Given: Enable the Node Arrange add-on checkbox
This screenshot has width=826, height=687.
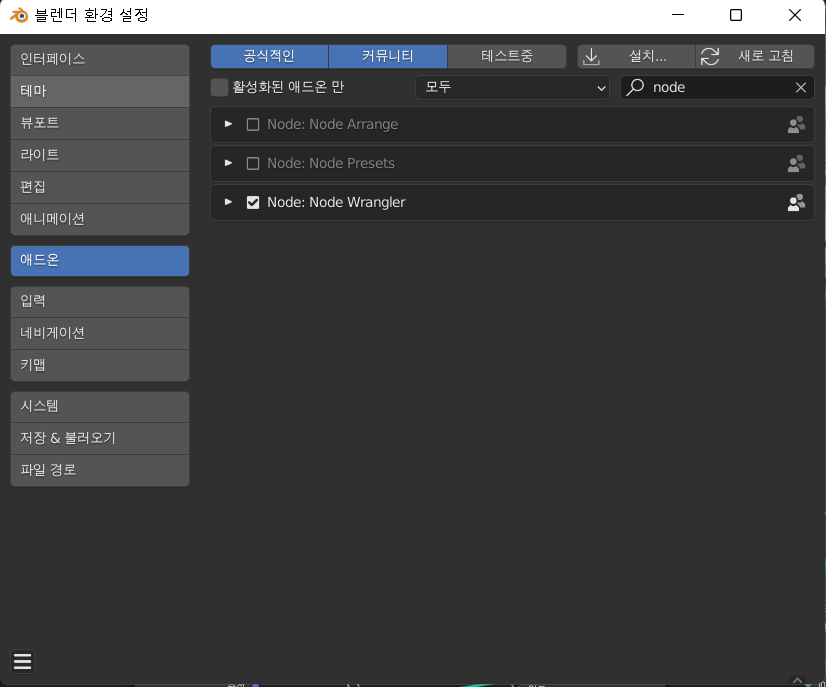Looking at the screenshot, I should (253, 124).
